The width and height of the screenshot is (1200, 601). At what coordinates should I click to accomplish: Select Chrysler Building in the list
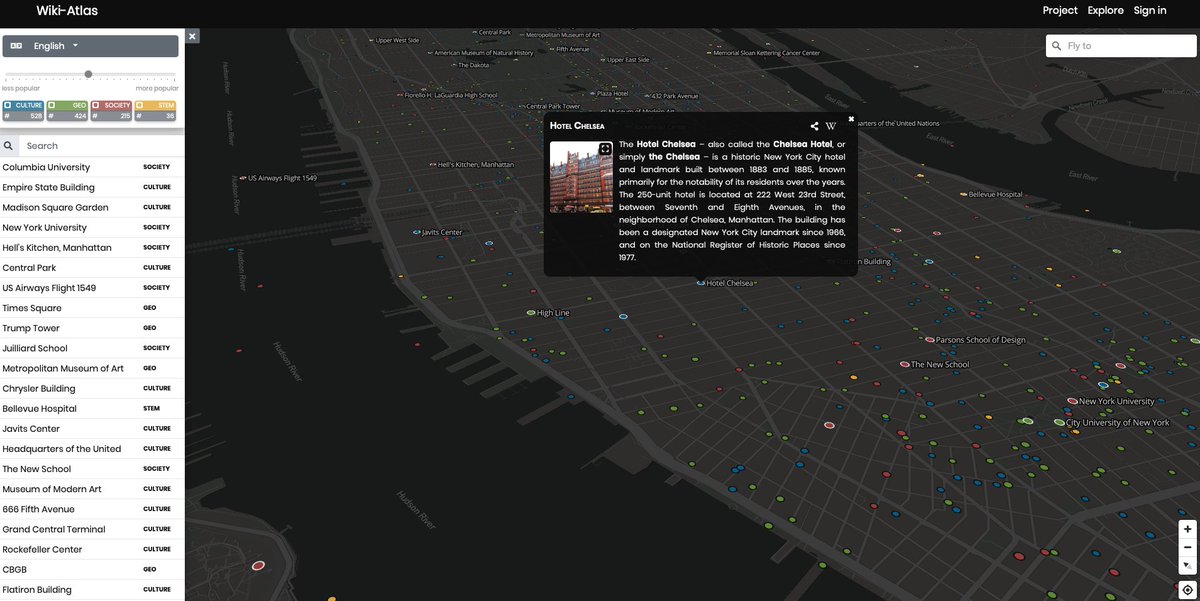92,388
